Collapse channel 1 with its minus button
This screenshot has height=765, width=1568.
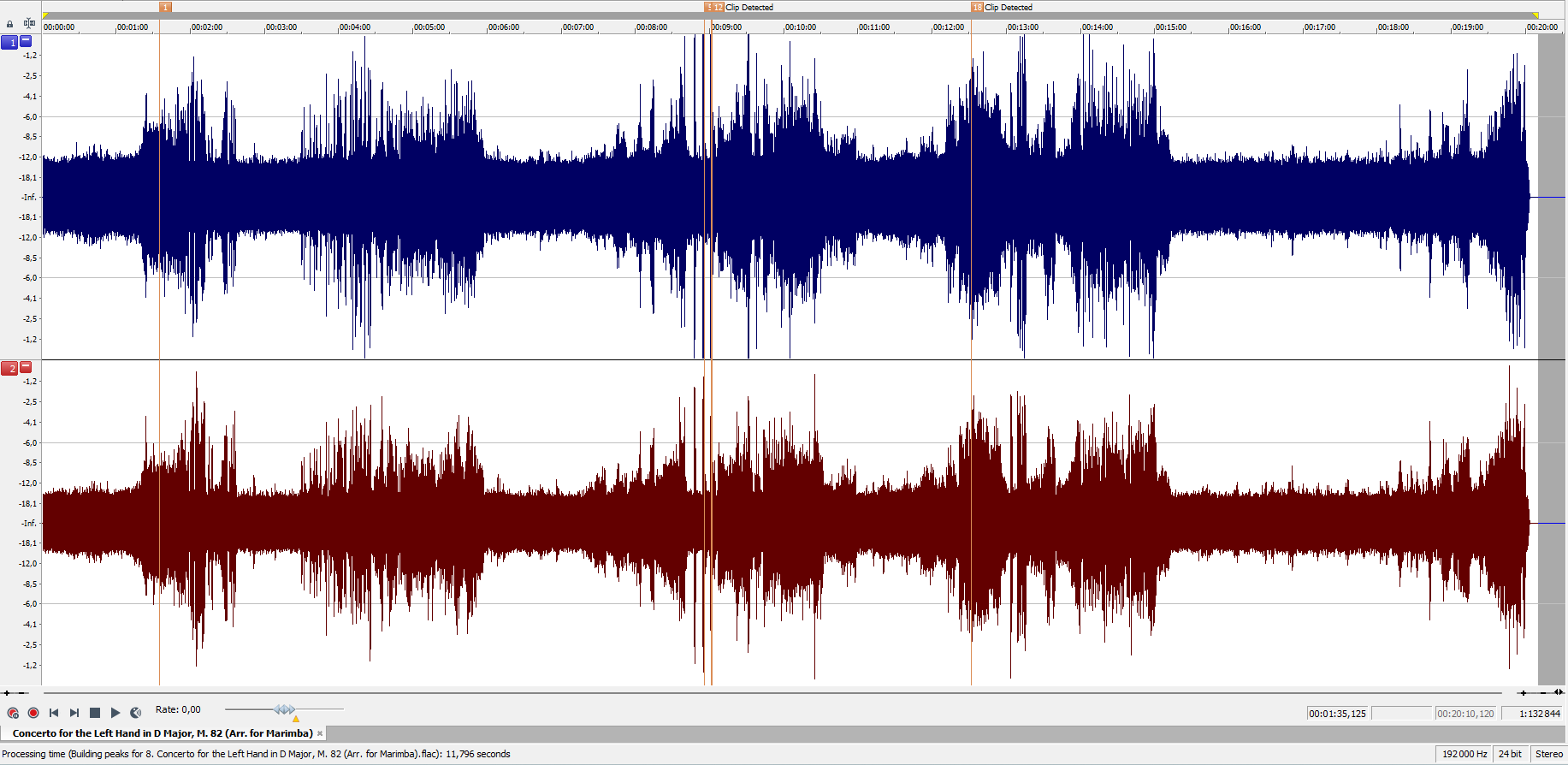pyautogui.click(x=26, y=41)
